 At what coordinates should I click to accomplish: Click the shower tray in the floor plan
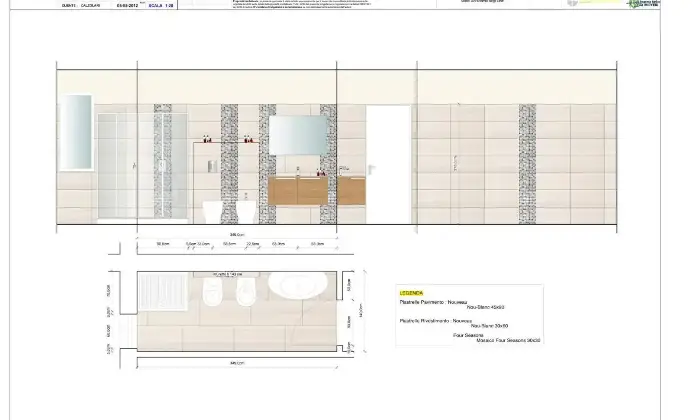[x=157, y=293]
